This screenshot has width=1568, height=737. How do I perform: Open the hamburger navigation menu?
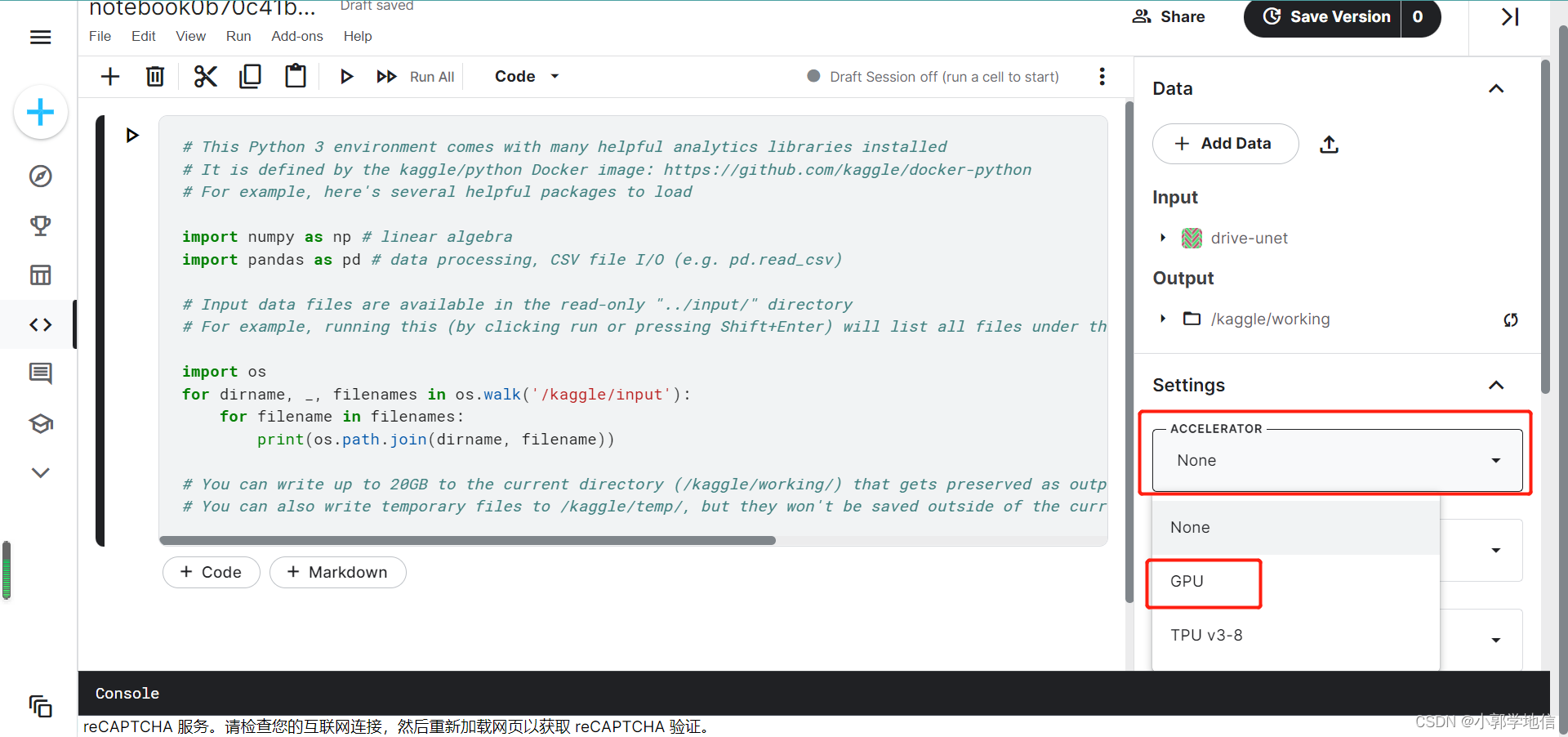pyautogui.click(x=40, y=37)
